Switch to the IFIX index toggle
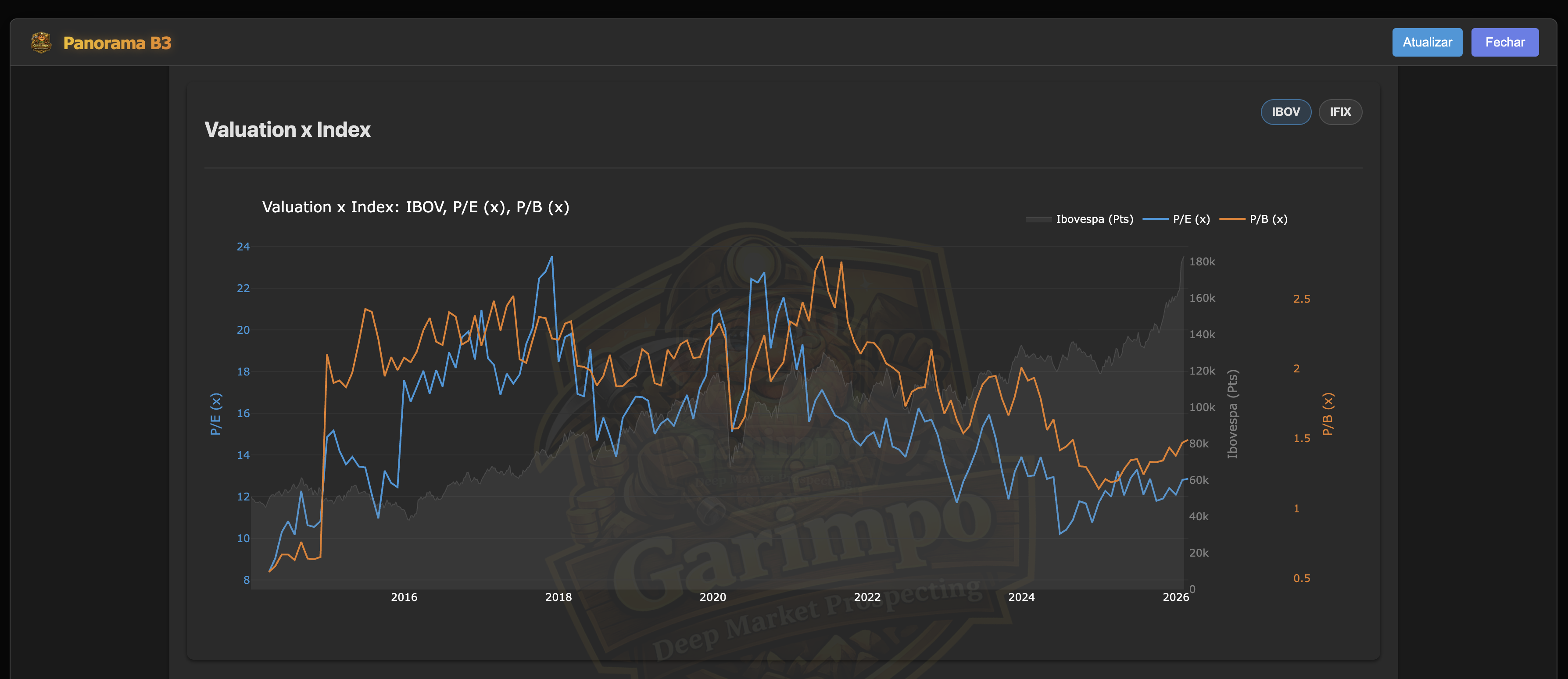The image size is (1568, 679). tap(1340, 112)
